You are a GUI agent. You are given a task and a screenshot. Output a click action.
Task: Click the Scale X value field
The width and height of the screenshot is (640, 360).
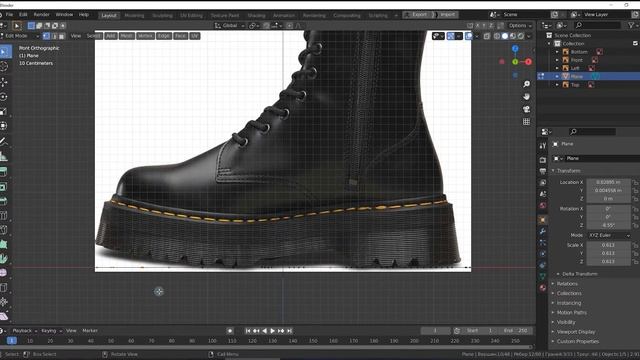click(x=608, y=245)
